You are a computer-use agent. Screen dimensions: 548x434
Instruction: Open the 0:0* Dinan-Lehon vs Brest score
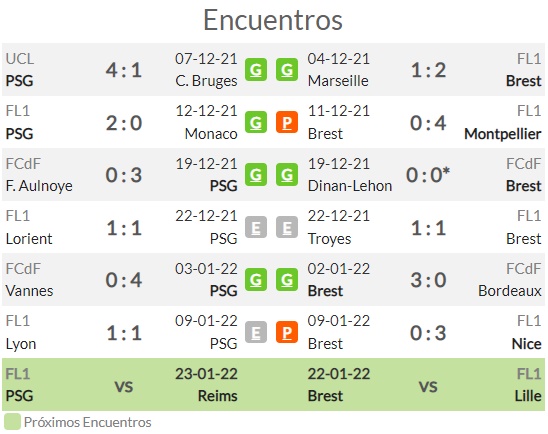coord(428,175)
